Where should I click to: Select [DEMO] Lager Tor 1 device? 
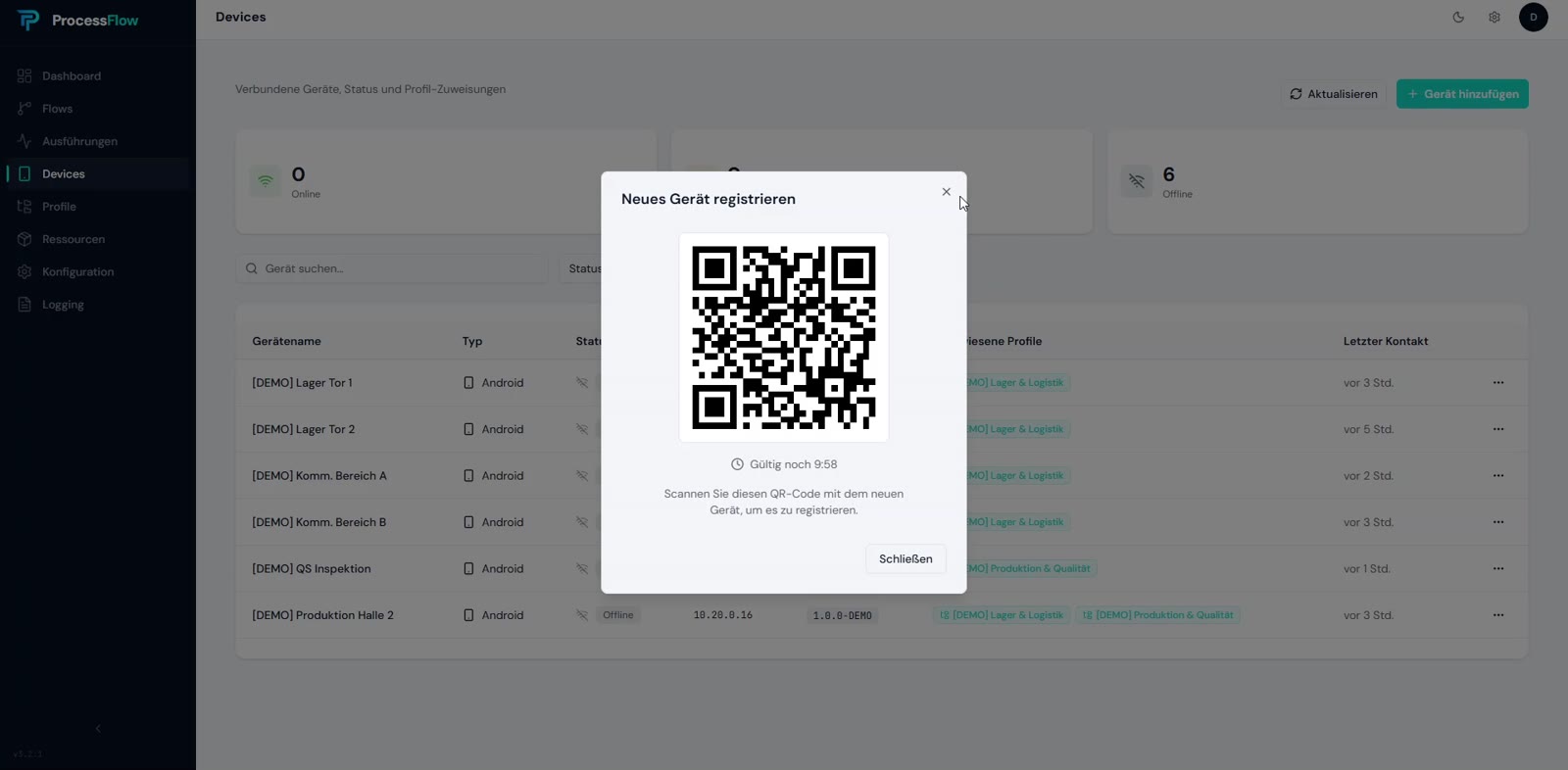tap(302, 383)
